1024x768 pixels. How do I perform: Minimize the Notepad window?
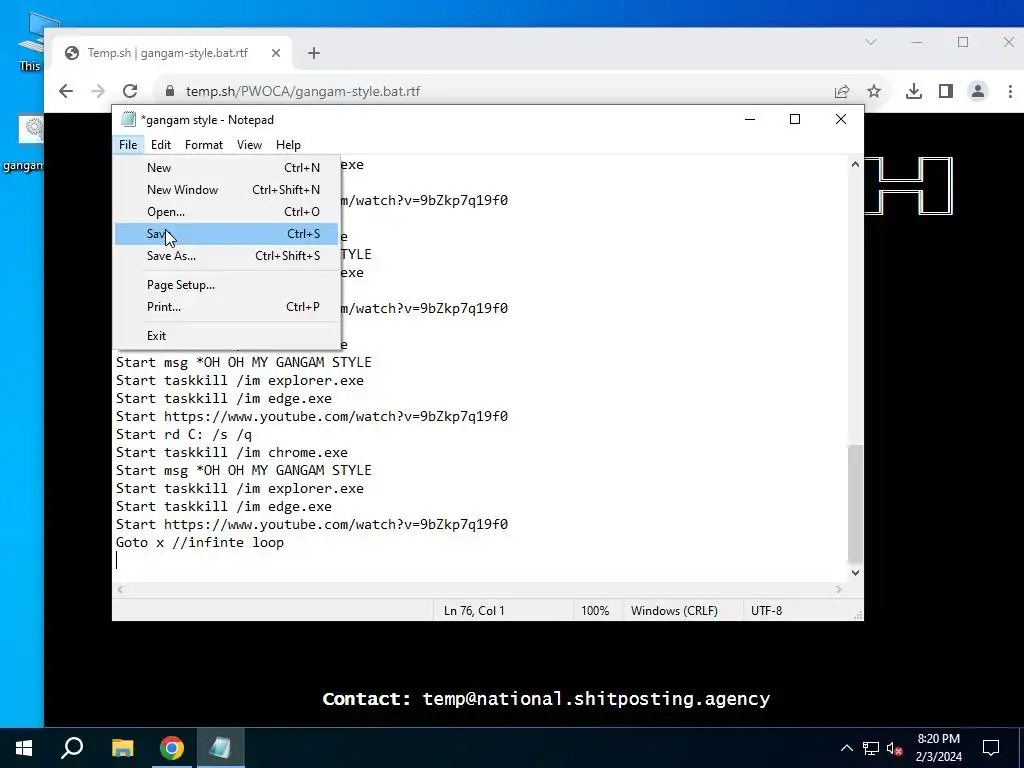coord(750,120)
